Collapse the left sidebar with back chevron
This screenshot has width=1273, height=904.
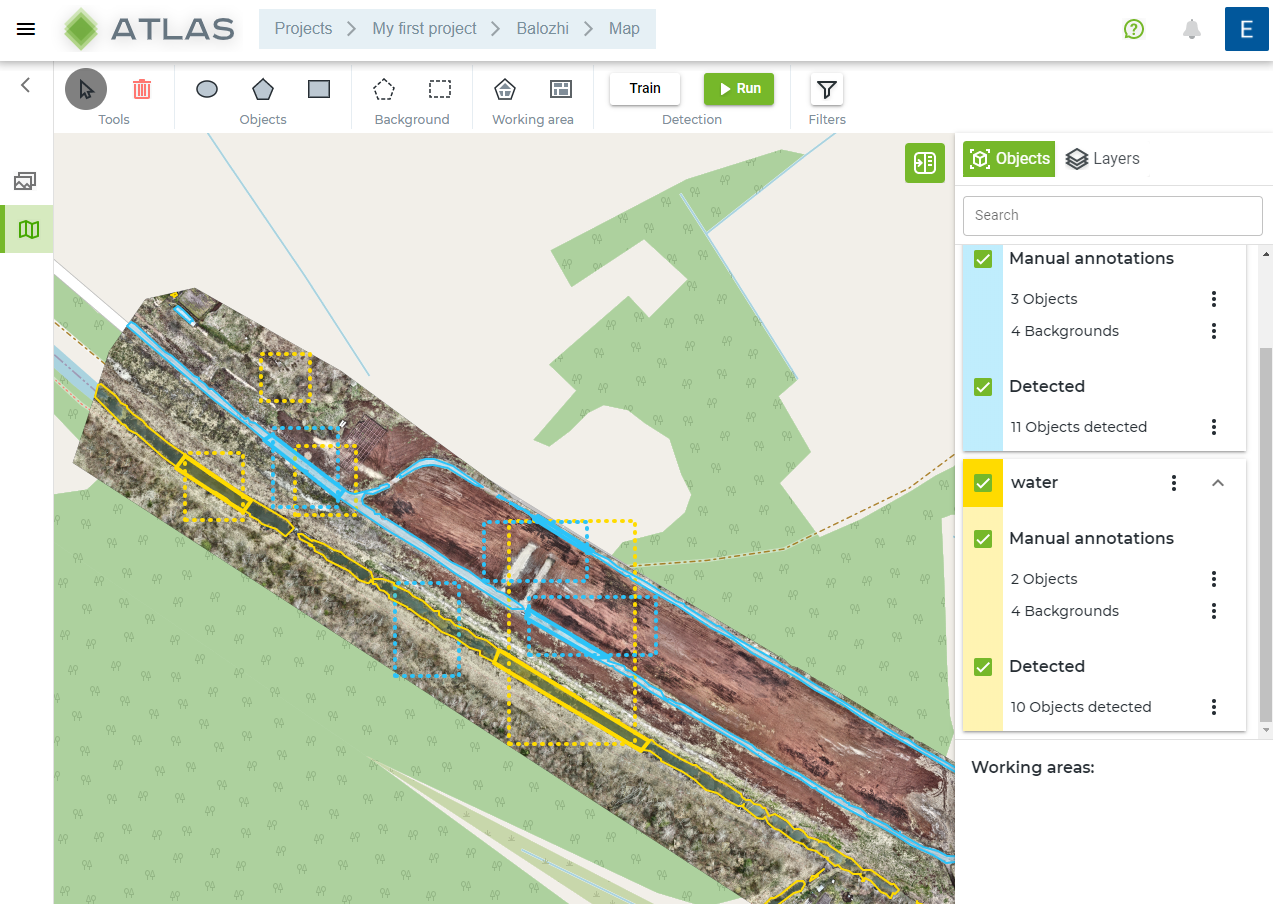tap(26, 85)
